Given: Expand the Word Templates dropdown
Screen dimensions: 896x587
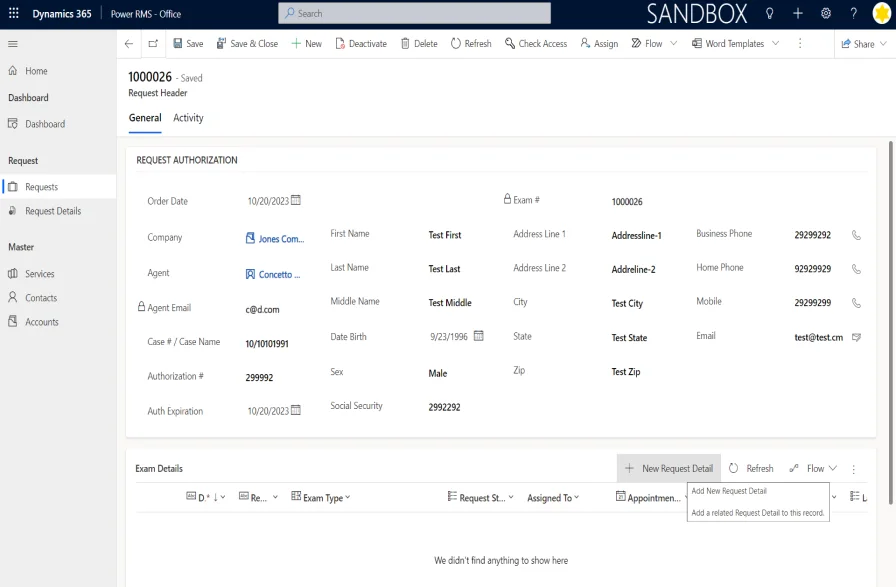Looking at the screenshot, I should [x=773, y=44].
